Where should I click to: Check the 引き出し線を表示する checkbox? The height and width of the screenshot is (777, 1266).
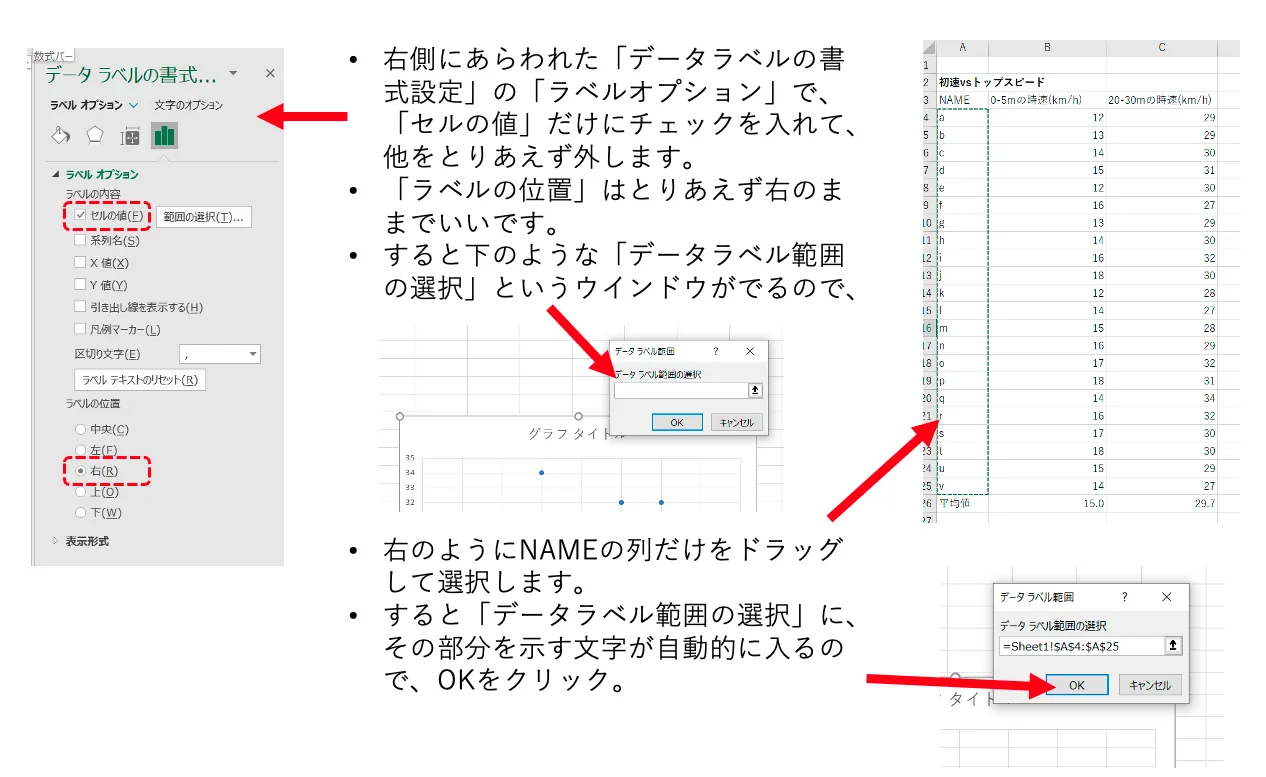(x=80, y=307)
